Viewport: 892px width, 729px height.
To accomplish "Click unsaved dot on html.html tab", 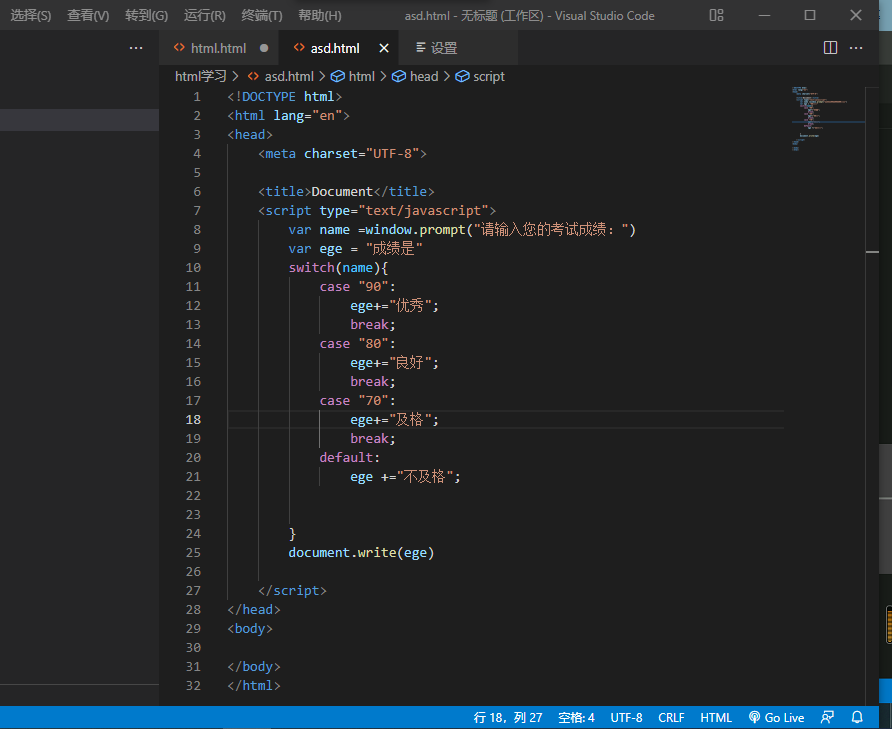I will 264,48.
